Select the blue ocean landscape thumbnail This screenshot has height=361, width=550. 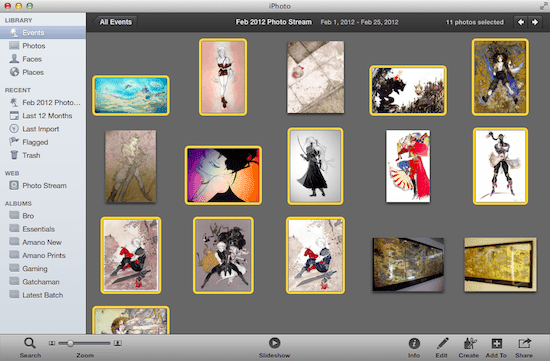131,95
